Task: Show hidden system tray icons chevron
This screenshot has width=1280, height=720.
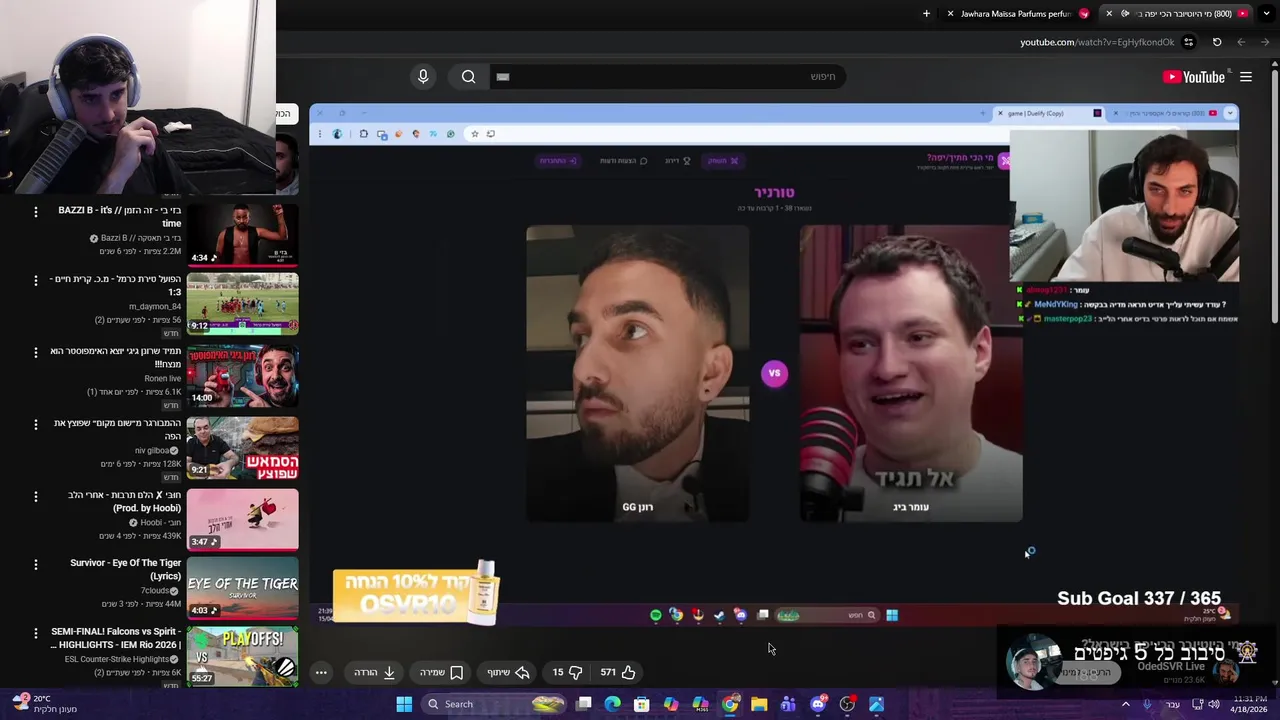Action: 1125,704
